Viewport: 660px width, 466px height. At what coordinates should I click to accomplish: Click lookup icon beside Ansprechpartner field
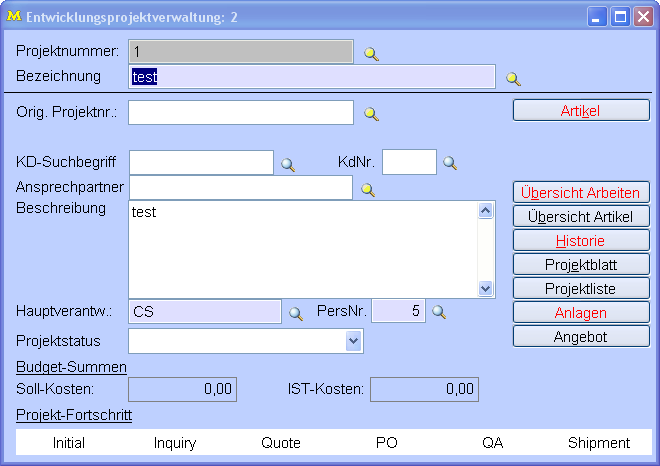point(368,189)
